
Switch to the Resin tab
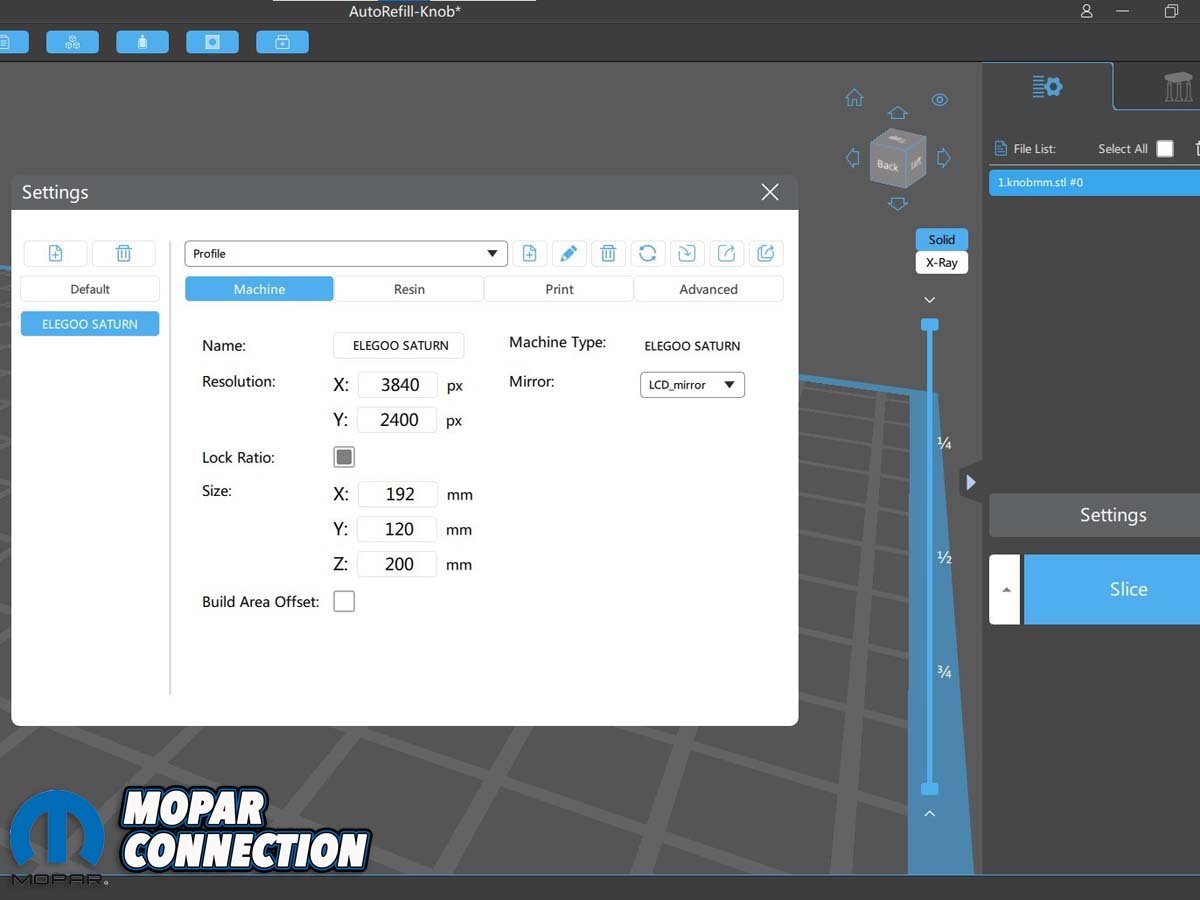[409, 289]
